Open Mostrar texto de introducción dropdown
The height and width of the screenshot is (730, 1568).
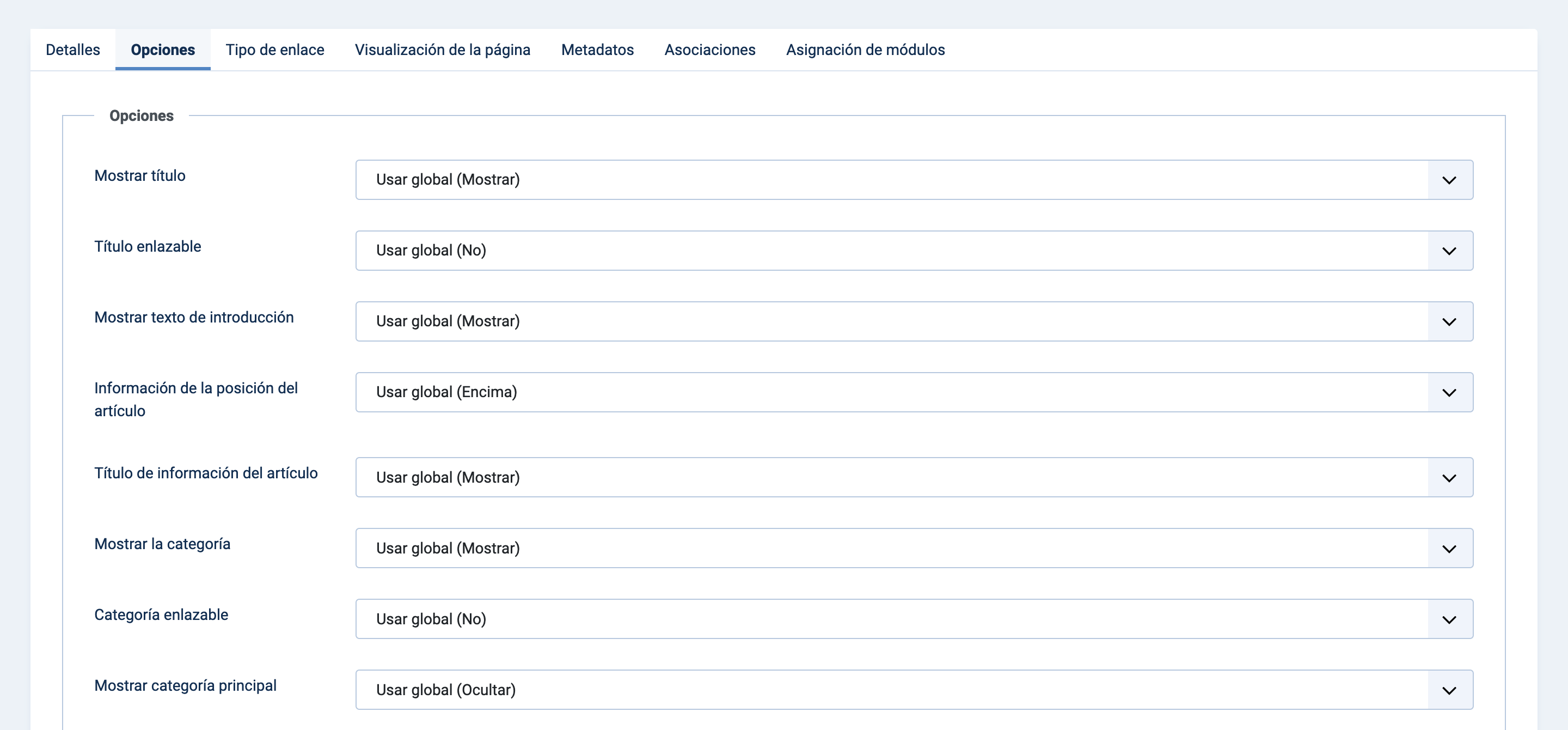coord(914,321)
